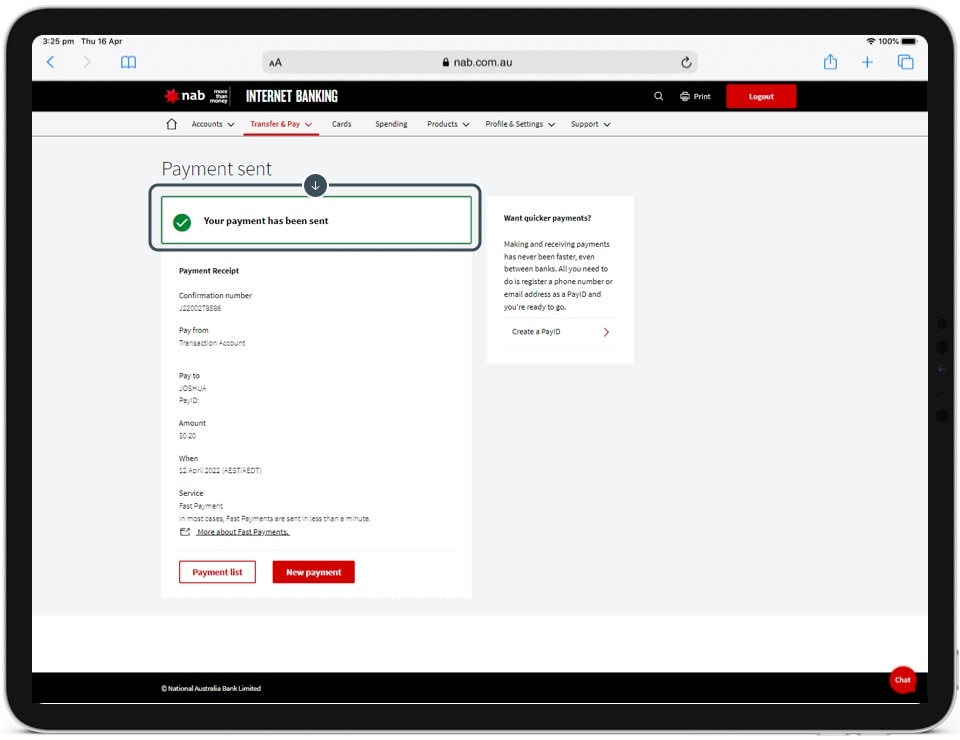Expand the Profile & Settings menu
Image resolution: width=960 pixels, height=740 pixels.
pos(519,124)
